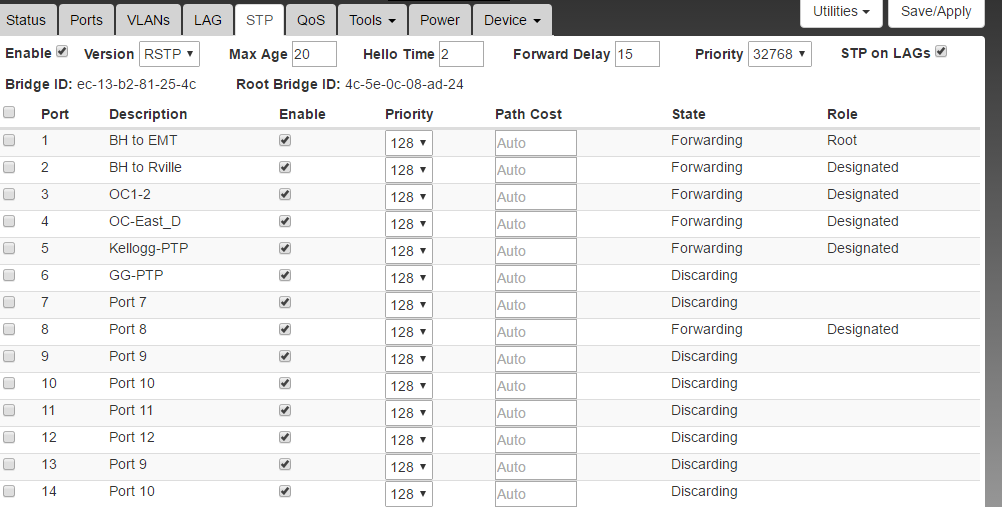Disable STP on the Kellogg-PTP port

tap(285, 248)
